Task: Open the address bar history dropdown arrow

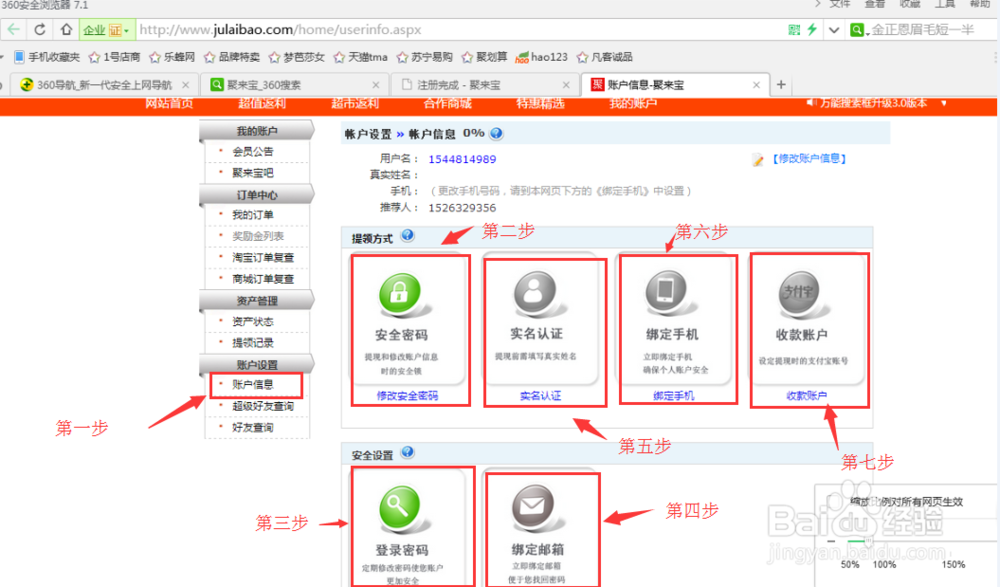Action: click(x=834, y=29)
